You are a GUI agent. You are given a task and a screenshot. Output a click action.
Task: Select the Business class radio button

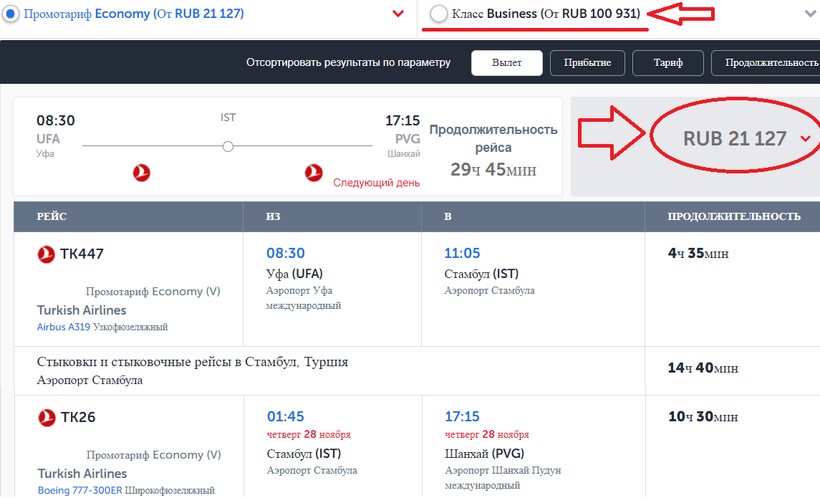pyautogui.click(x=437, y=14)
